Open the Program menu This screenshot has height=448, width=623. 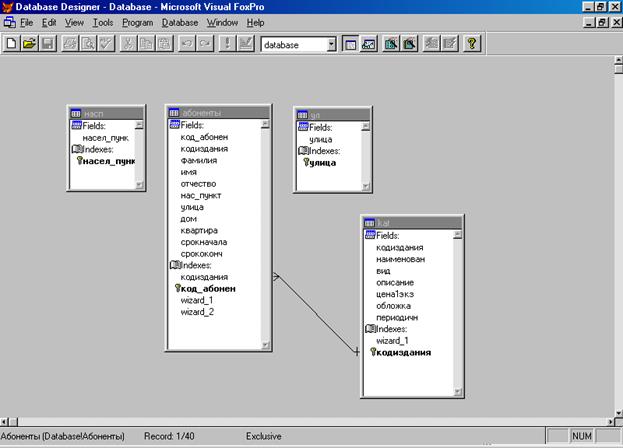137,22
